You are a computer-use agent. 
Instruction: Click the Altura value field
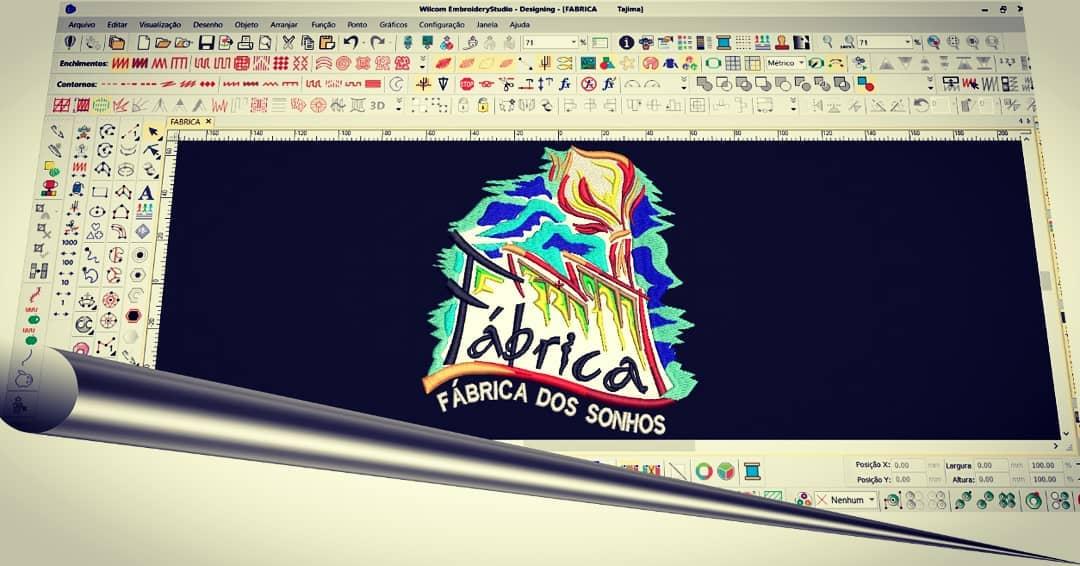click(993, 479)
